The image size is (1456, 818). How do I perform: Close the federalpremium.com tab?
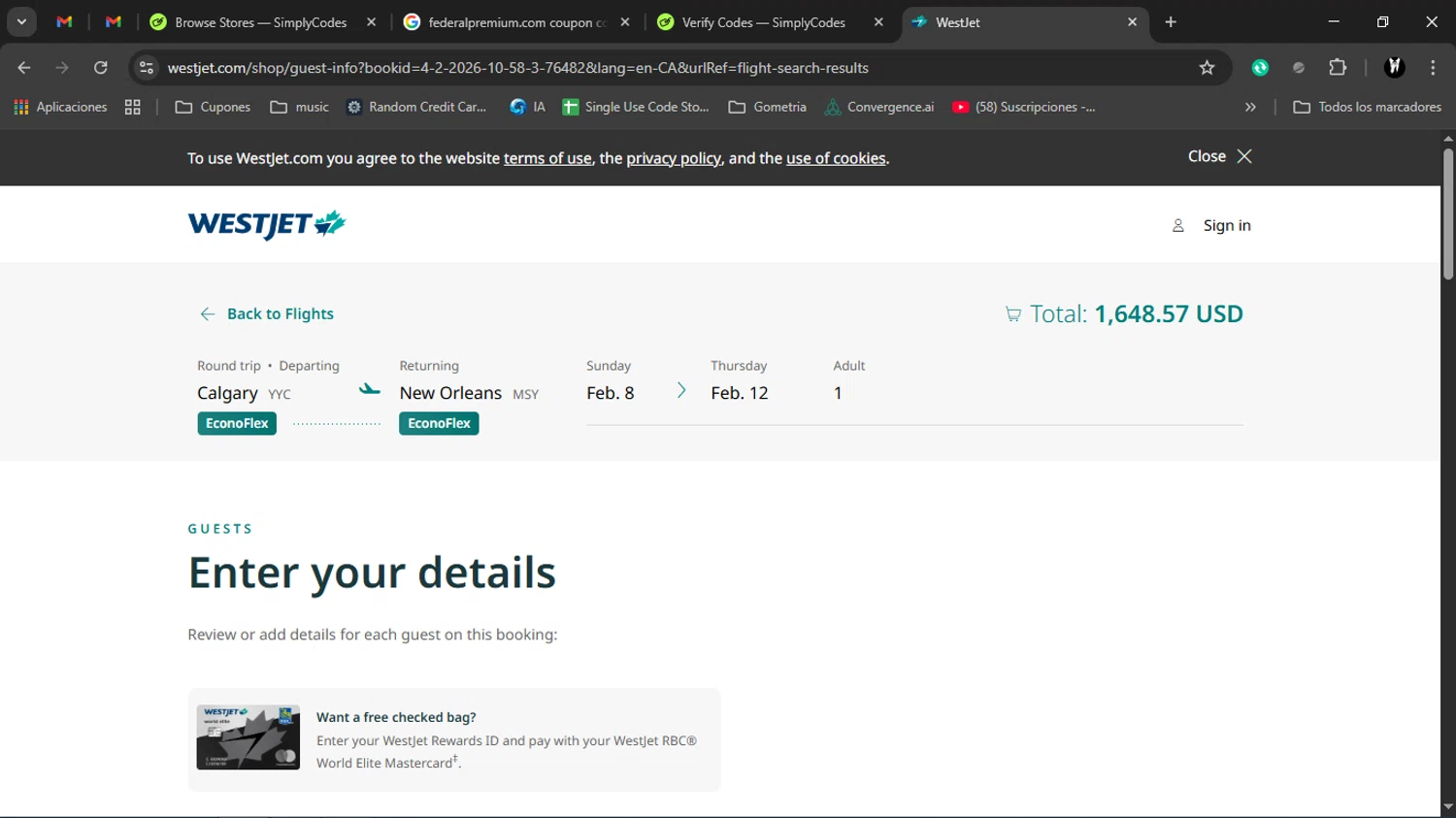[x=625, y=22]
